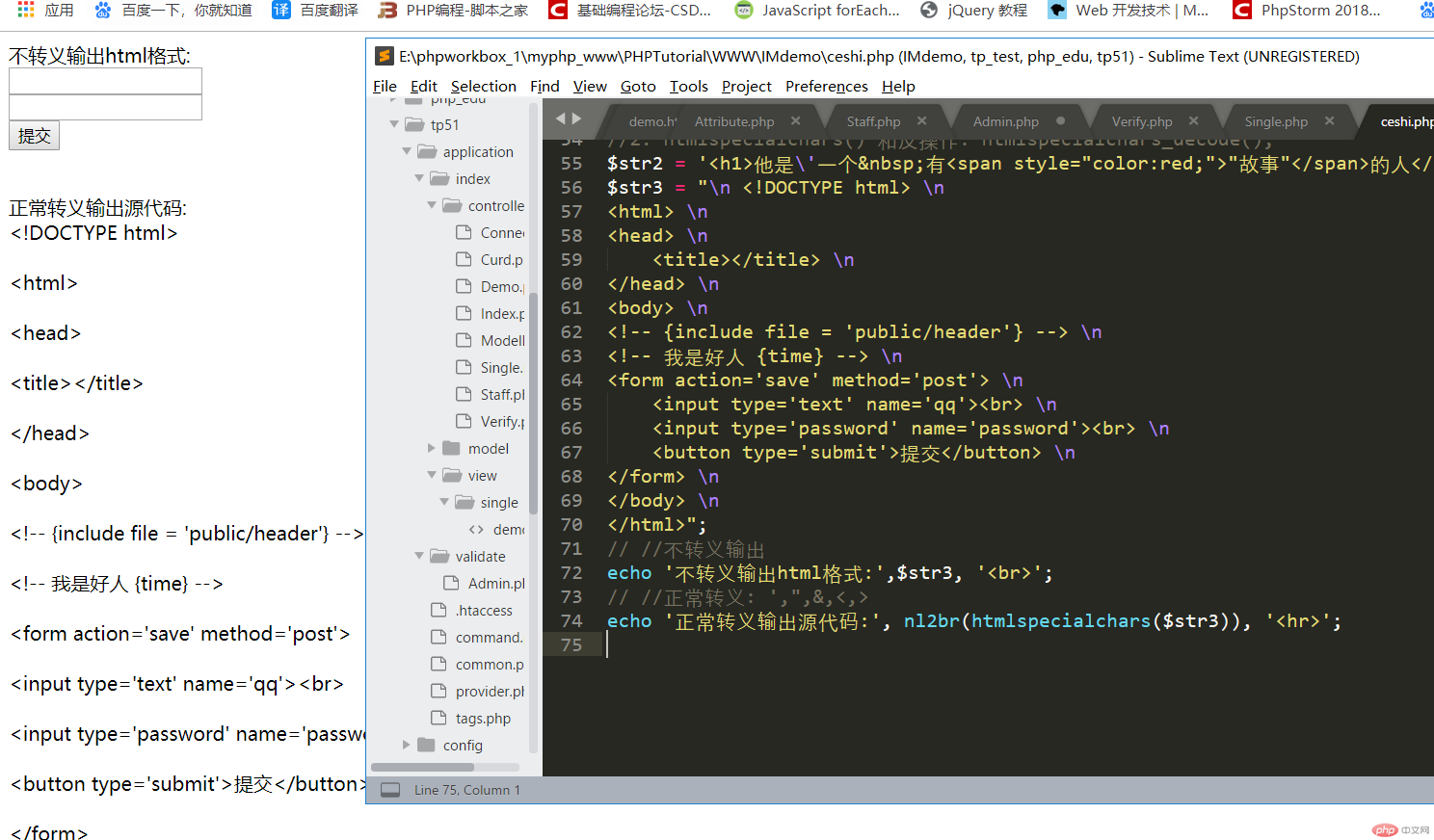The height and width of the screenshot is (840, 1434).
Task: Expand the config folder arrow
Action: click(407, 745)
